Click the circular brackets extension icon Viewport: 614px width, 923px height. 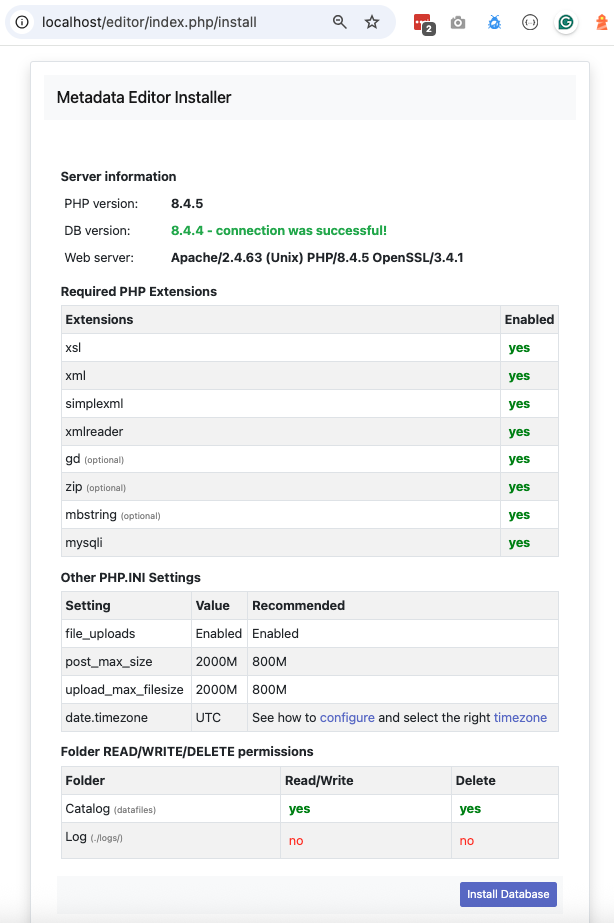tap(530, 22)
